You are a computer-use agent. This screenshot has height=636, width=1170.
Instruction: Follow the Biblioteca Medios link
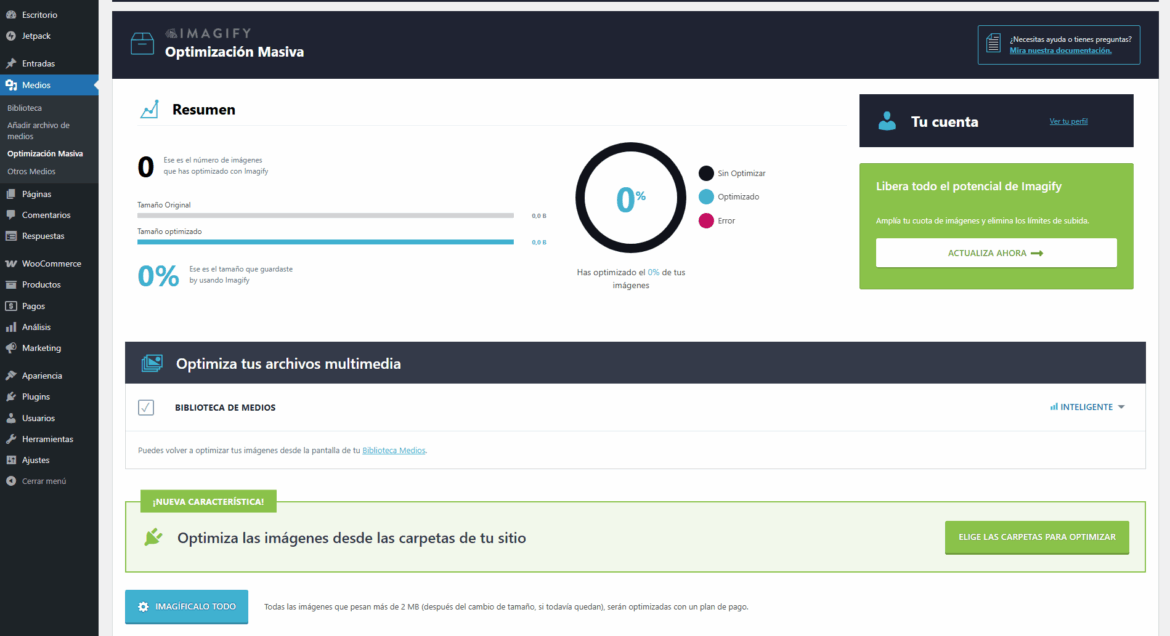(394, 450)
